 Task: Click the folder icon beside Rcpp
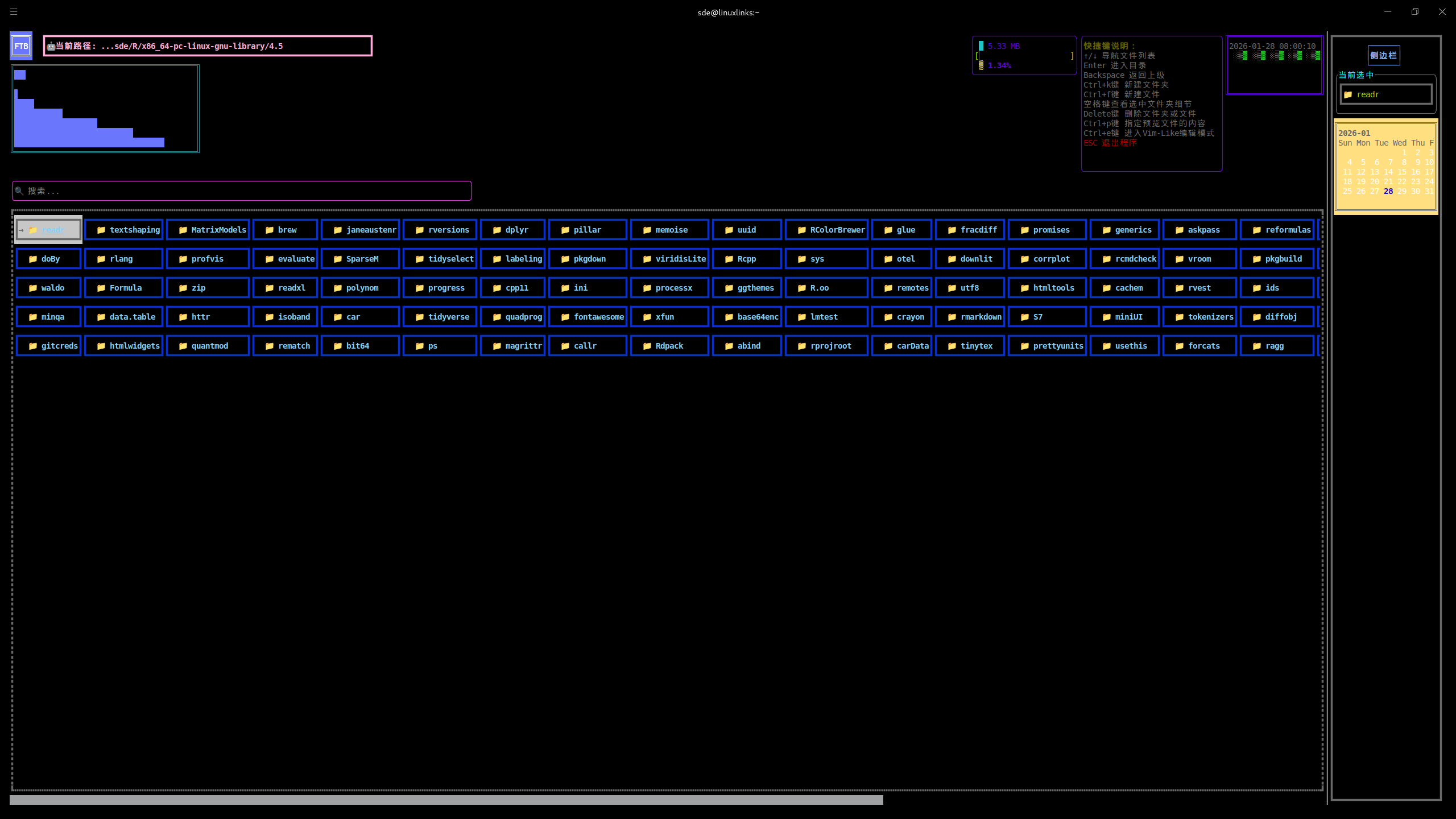729,259
